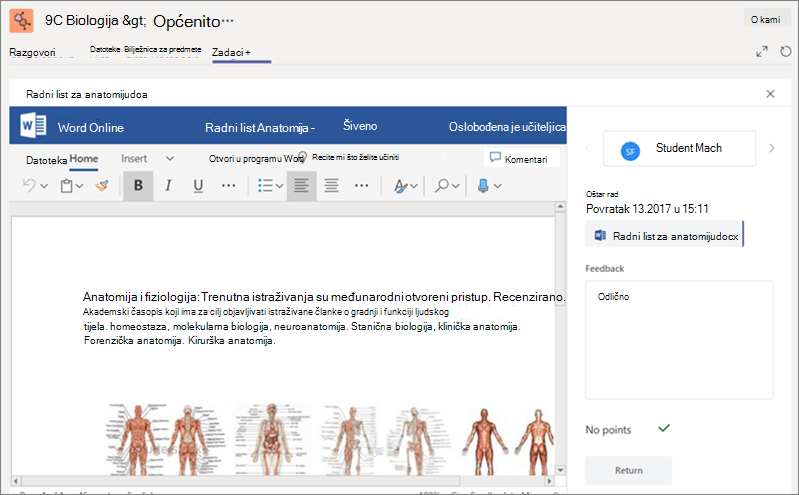Click the Return button
Image resolution: width=799 pixels, height=495 pixels.
point(628,471)
